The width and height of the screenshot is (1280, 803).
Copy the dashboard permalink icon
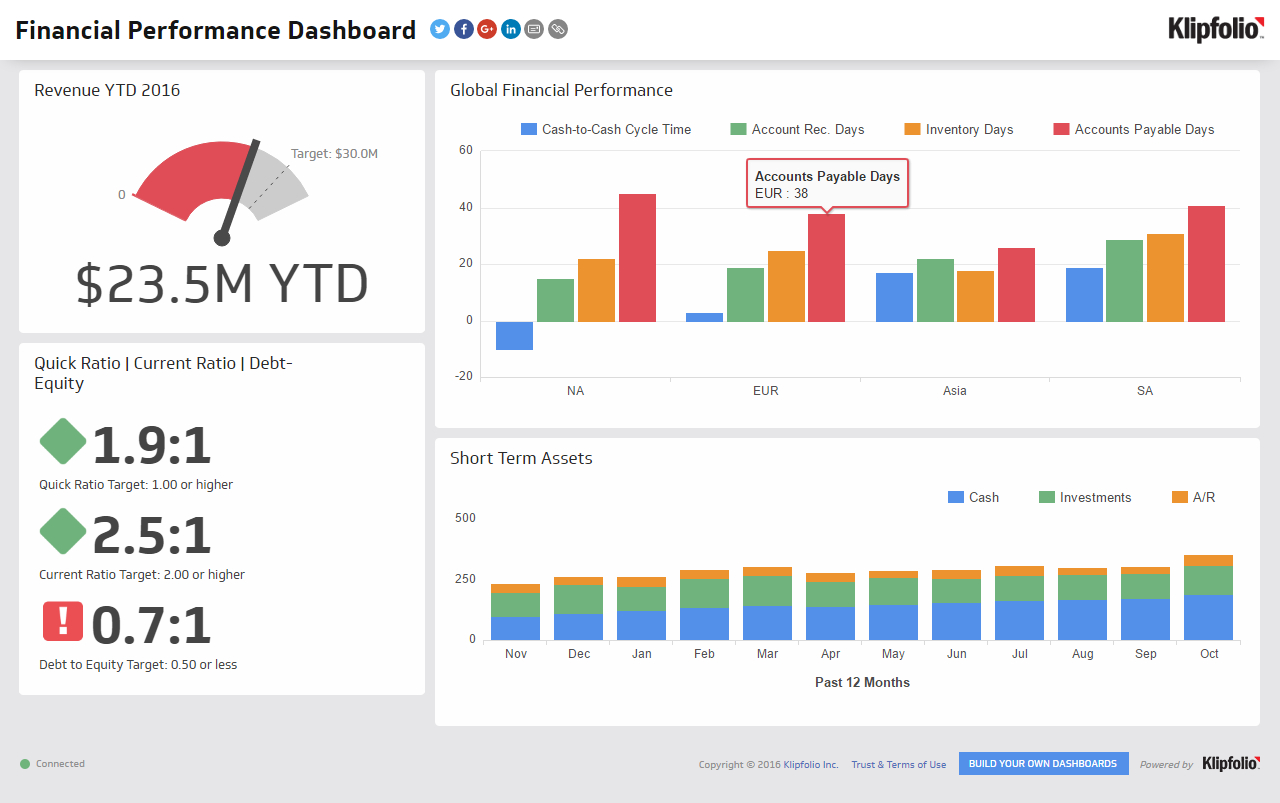(557, 29)
